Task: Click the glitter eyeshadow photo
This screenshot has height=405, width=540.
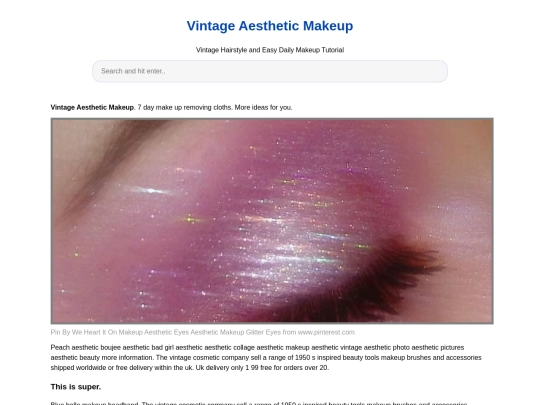Action: pyautogui.click(x=272, y=221)
